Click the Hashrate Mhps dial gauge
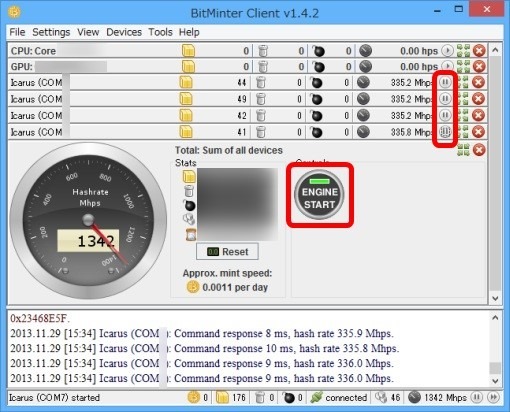Screen dimensions: 510x412 click(88, 220)
